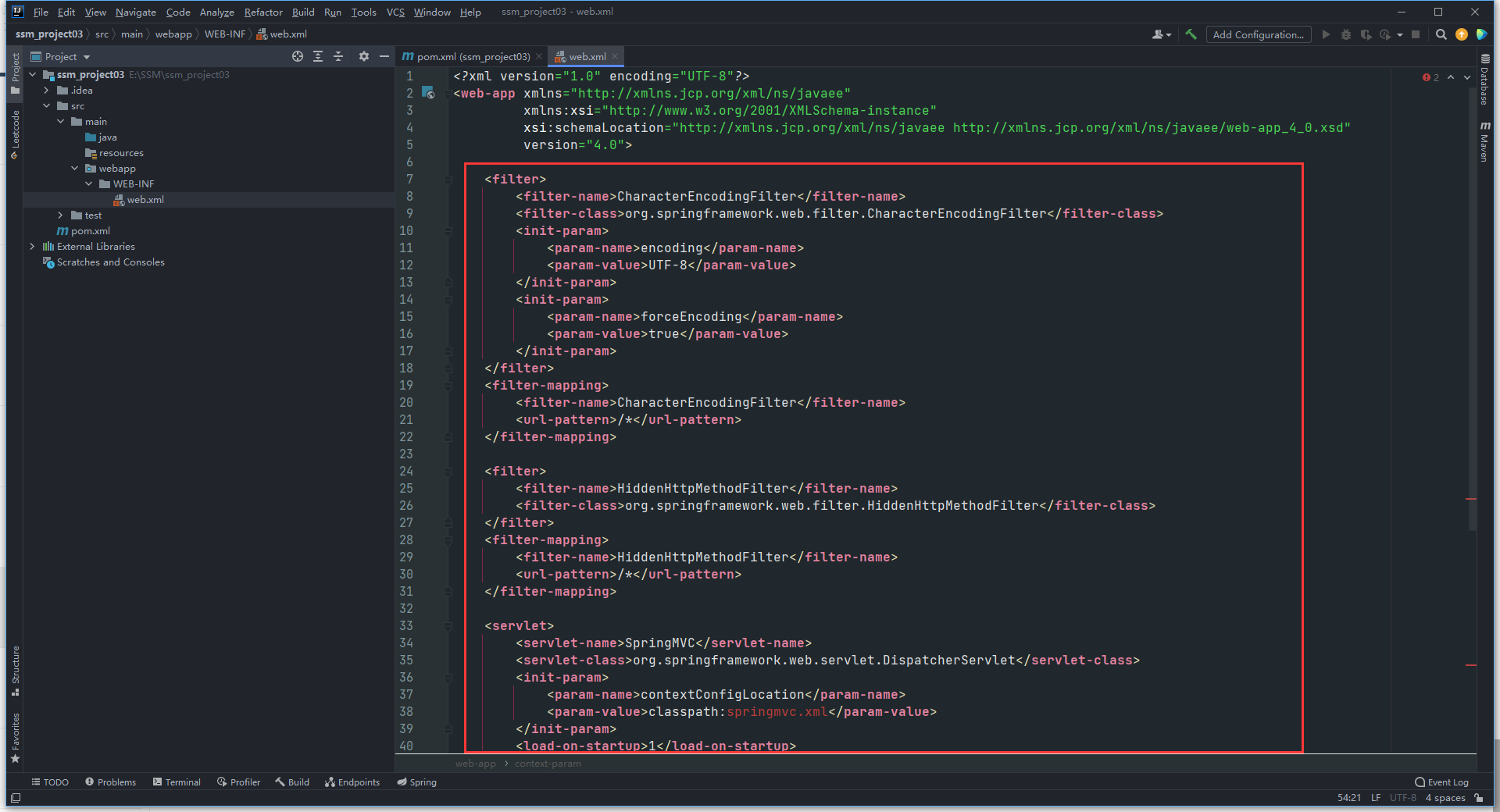Click the Select Opened File locate icon
1500x812 pixels.
coord(298,56)
